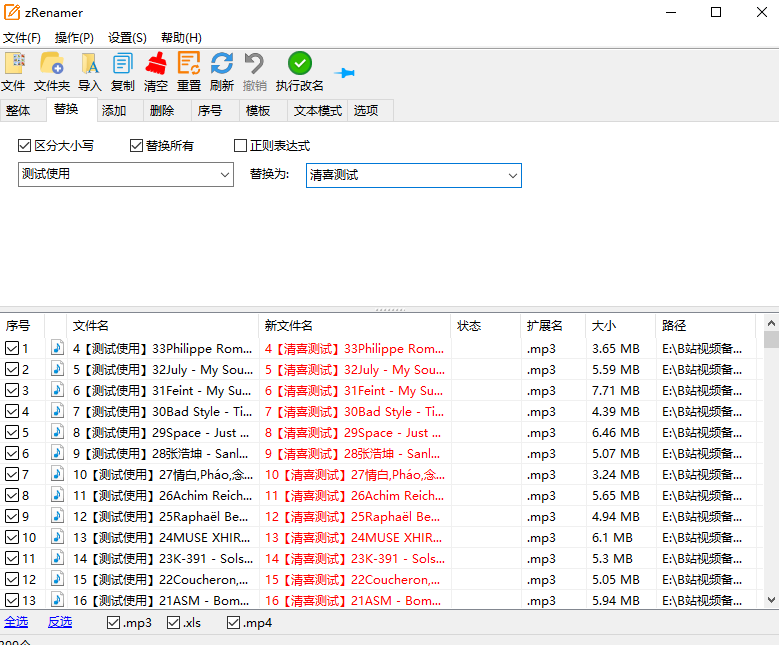Toggle the 区分大小写 case-sensitive checkbox

(25, 146)
